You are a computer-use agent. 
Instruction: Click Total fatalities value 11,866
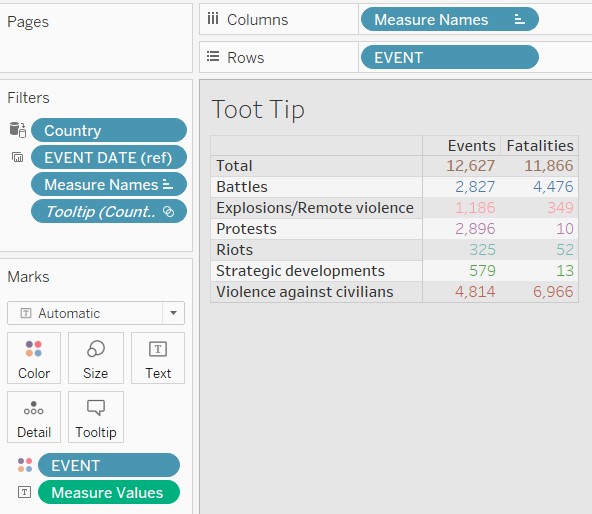pyautogui.click(x=549, y=166)
